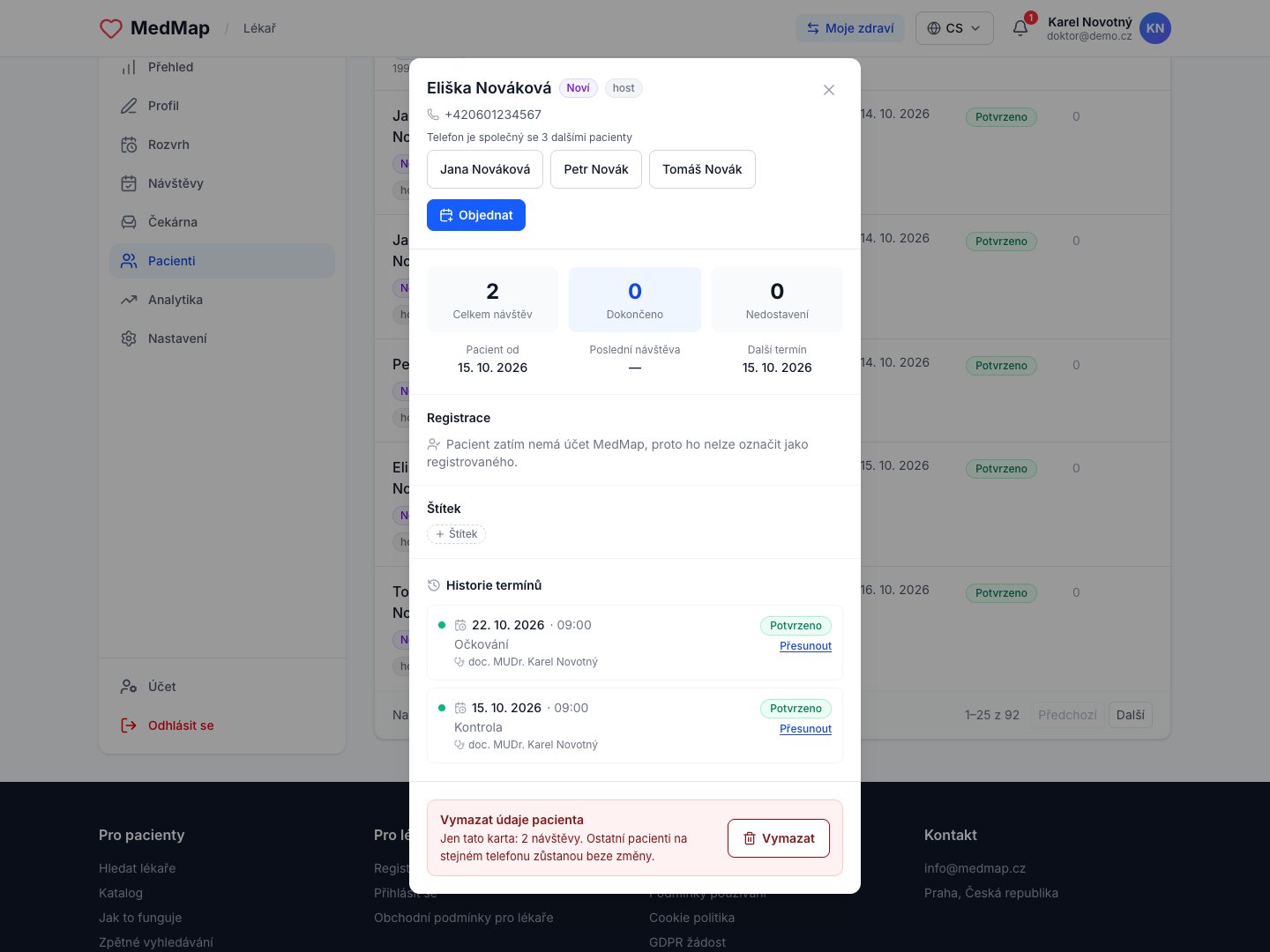Click the Čekárna sofa icon
The height and width of the screenshot is (952, 1270).
point(129,222)
